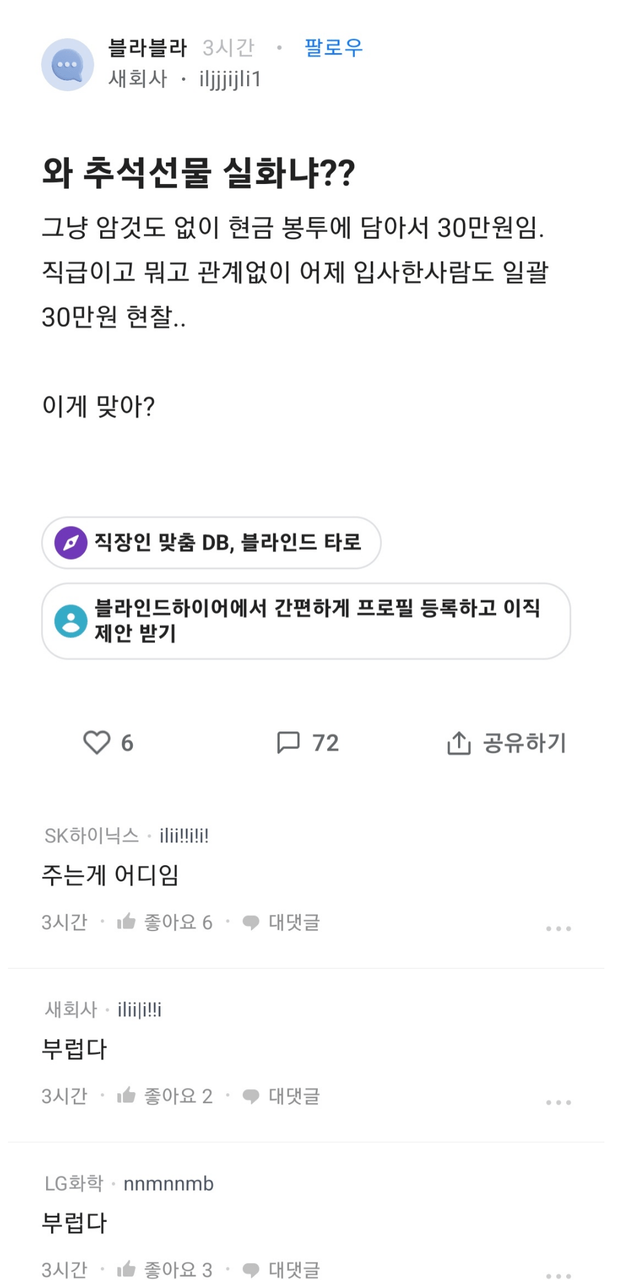Reply to SK하이닉스 comment with 대댓글
The image size is (640, 1280).
(282, 922)
